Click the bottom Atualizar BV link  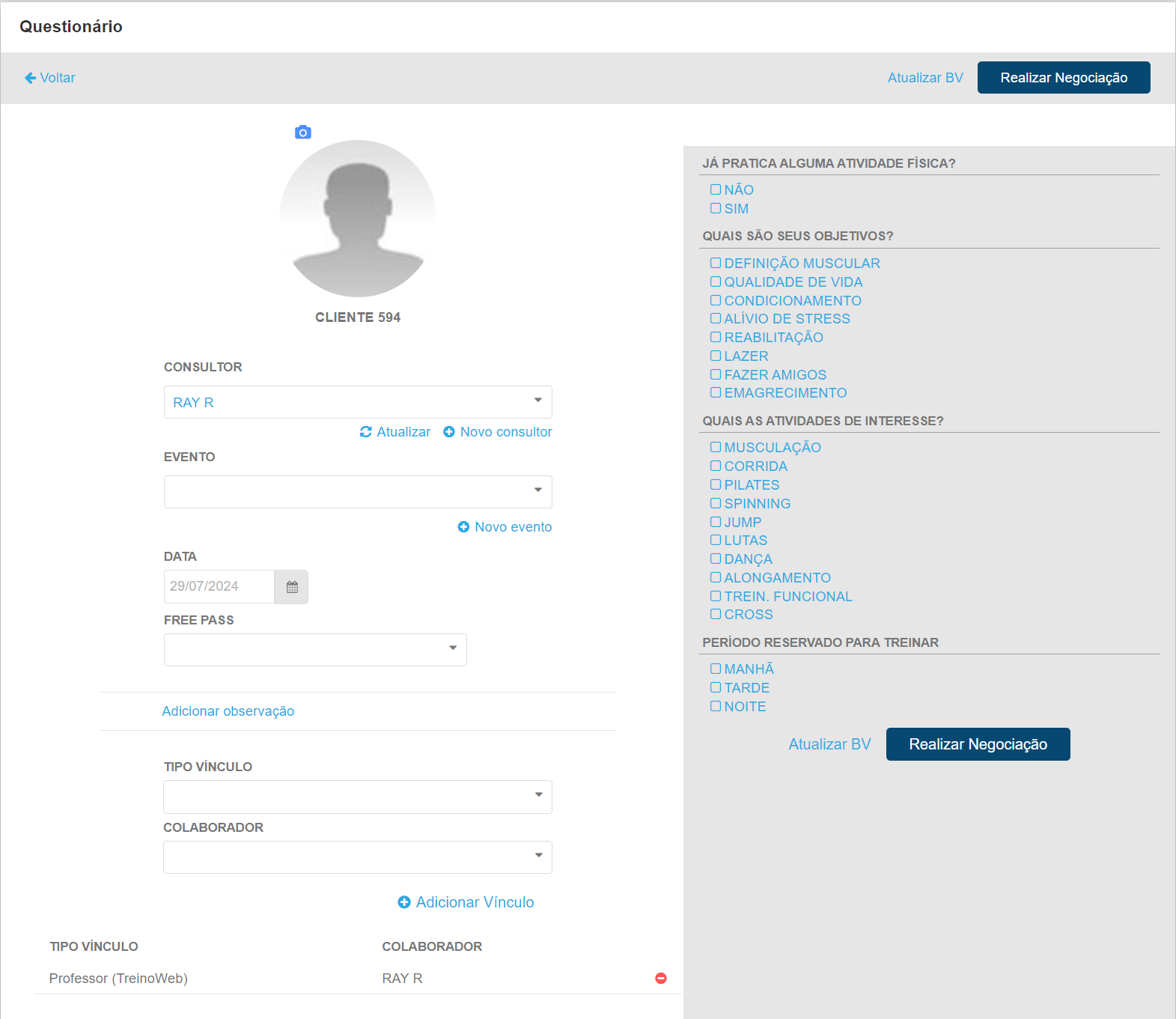tap(829, 744)
